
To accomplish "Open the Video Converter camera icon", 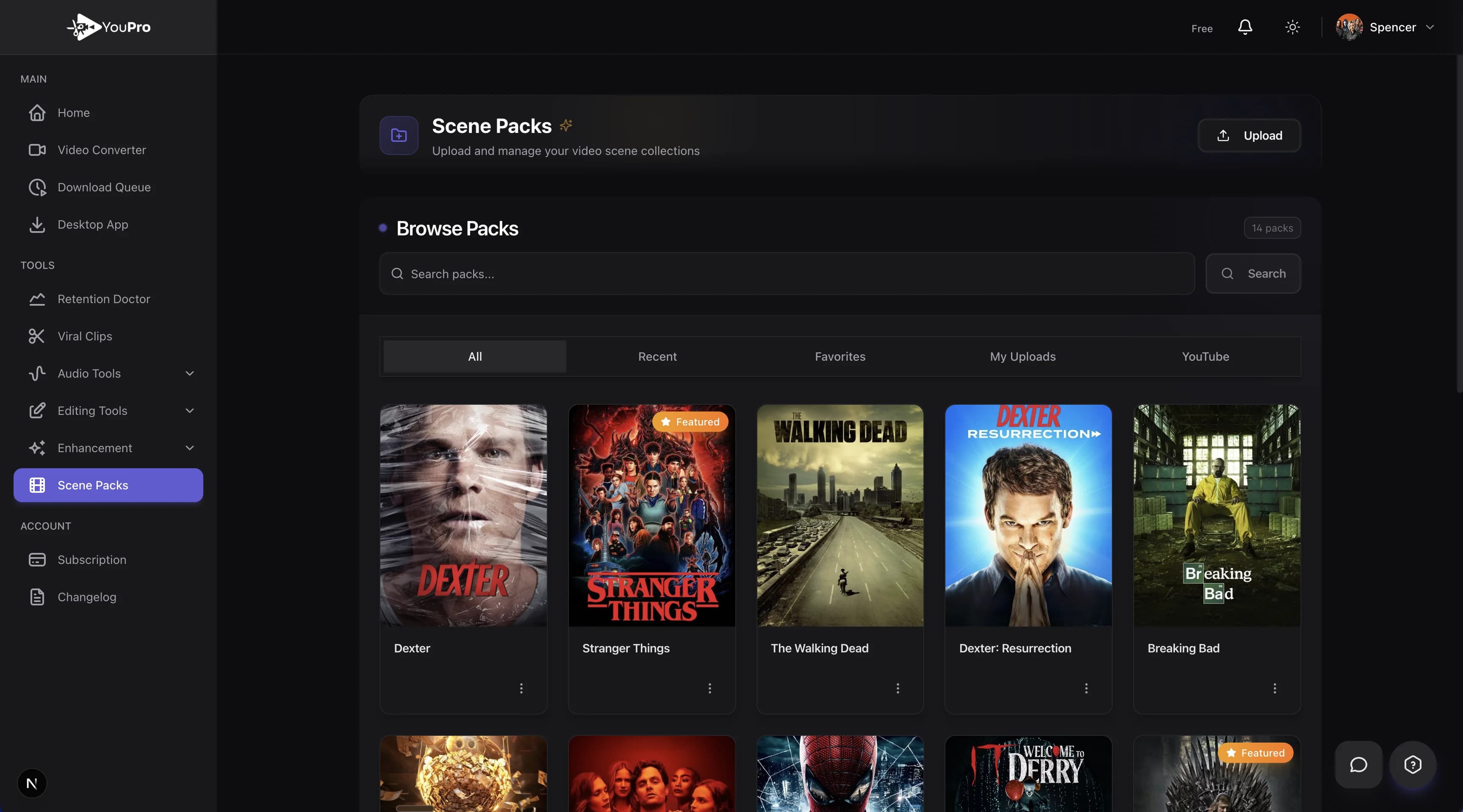I will (x=37, y=150).
